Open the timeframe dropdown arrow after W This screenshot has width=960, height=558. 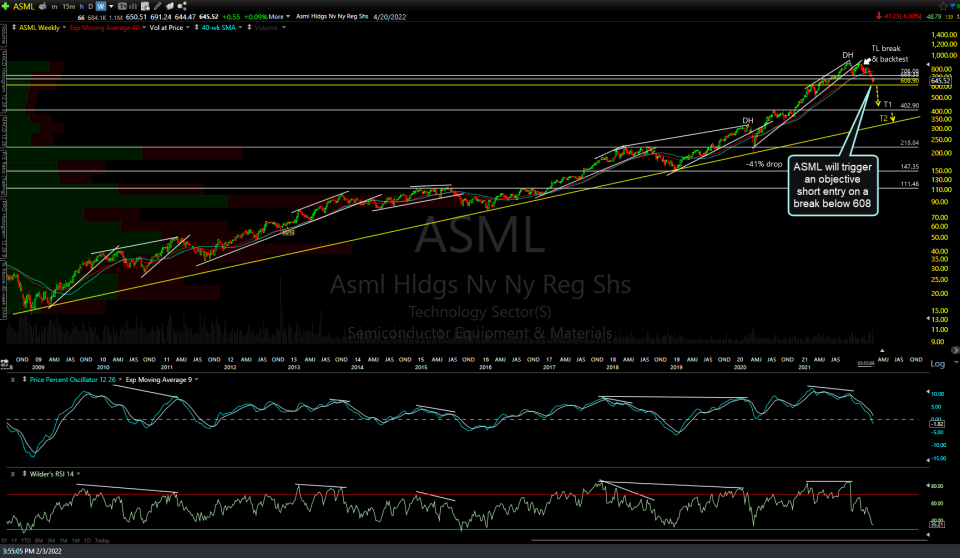tap(111, 6)
